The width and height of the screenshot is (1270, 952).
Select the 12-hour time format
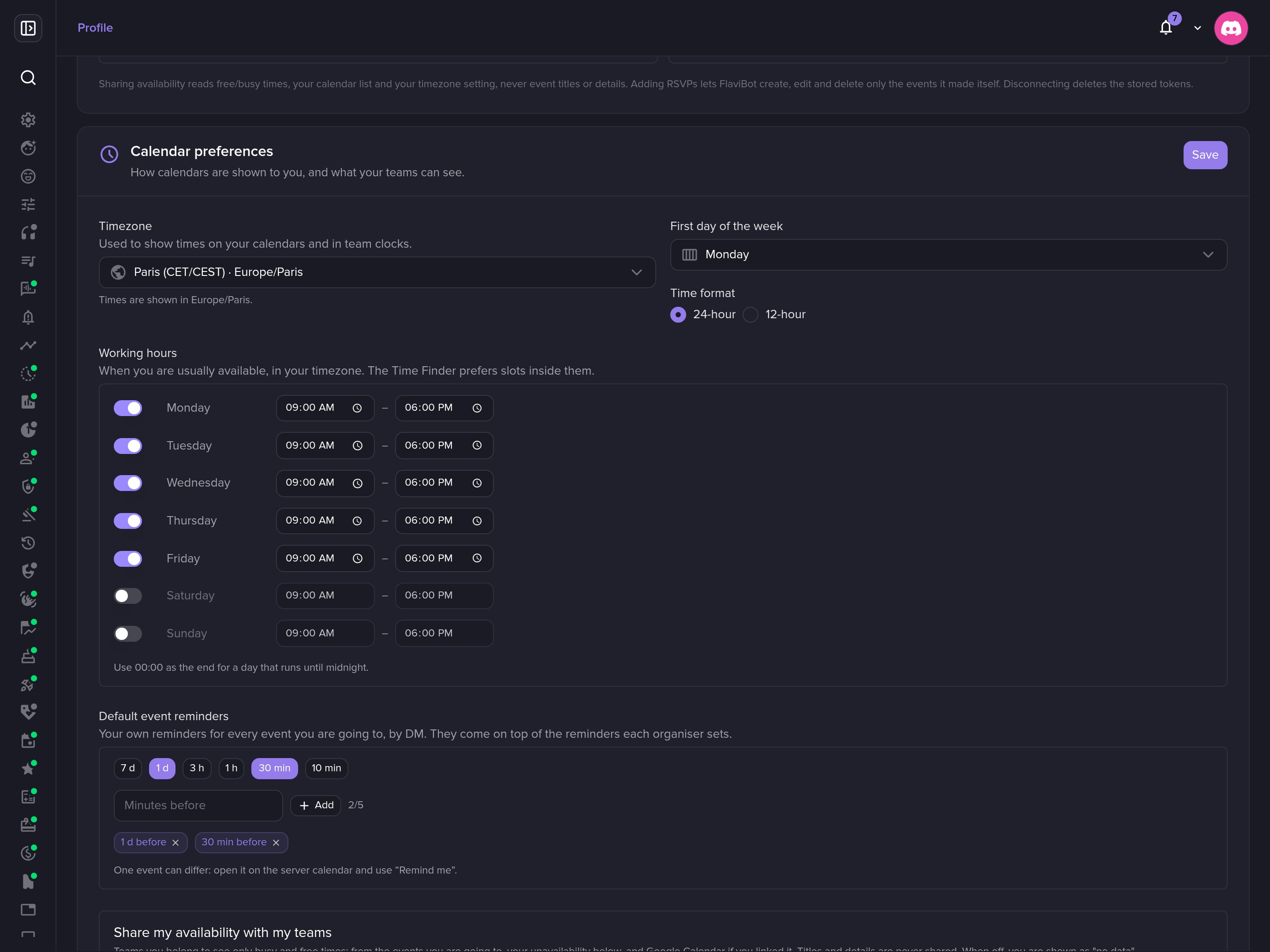tap(751, 314)
